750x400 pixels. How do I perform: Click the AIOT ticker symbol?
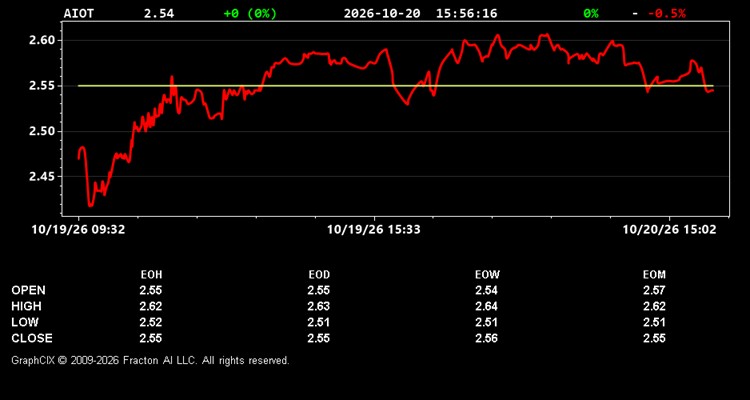click(79, 13)
